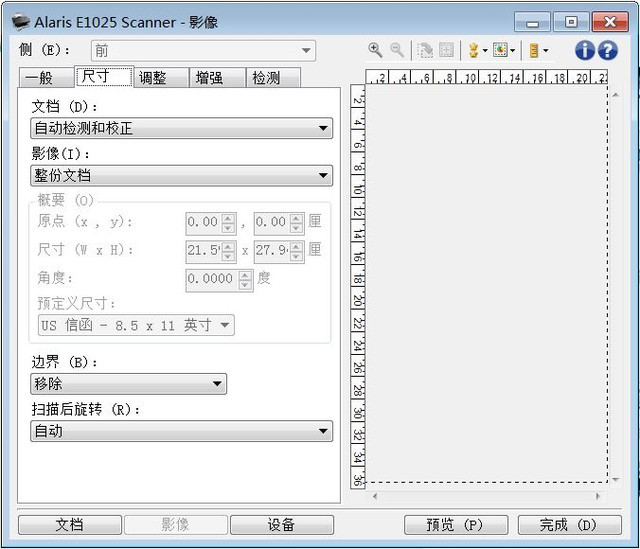Open the arrow beside the stars icon
640x549 pixels.
485,51
